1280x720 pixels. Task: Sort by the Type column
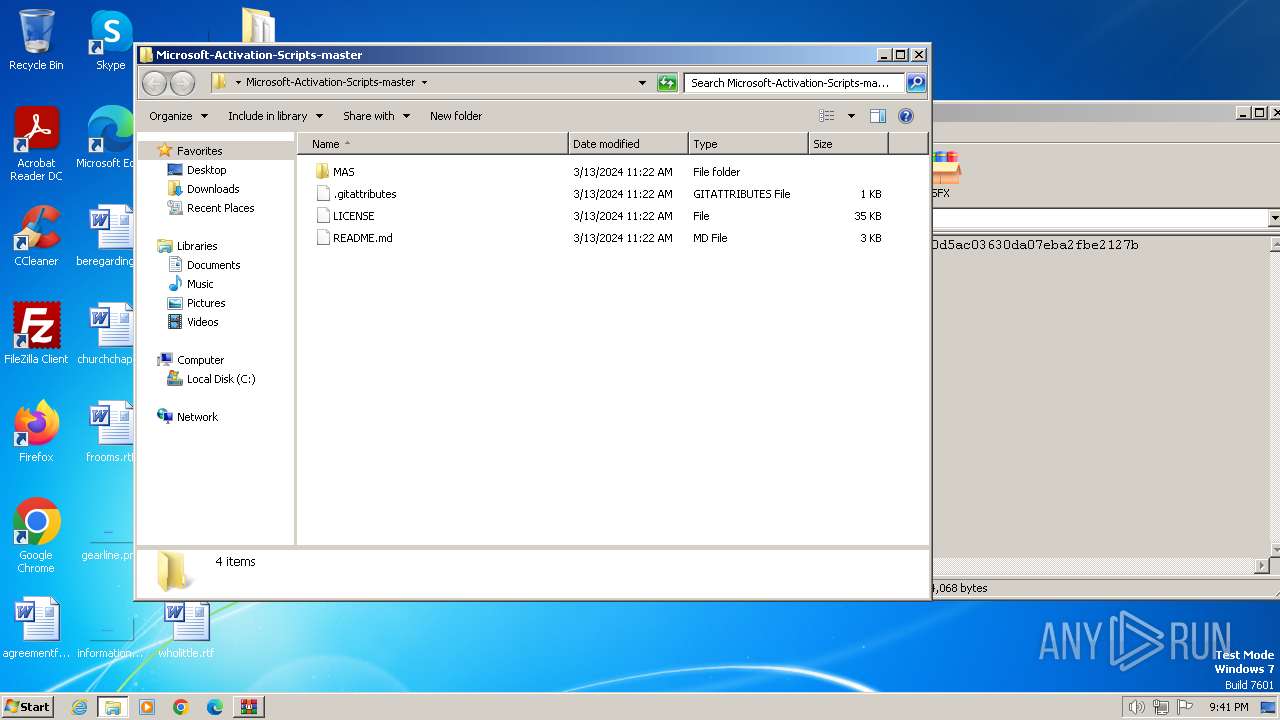click(x=748, y=144)
